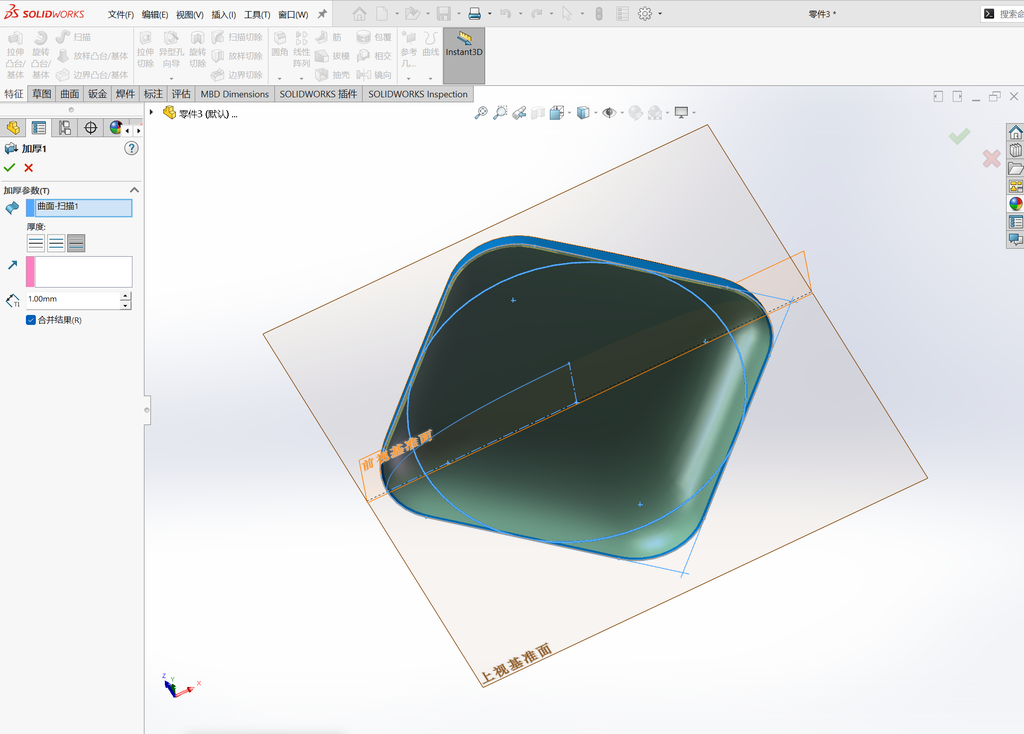Pin the menu bar with the pushpin

point(322,14)
